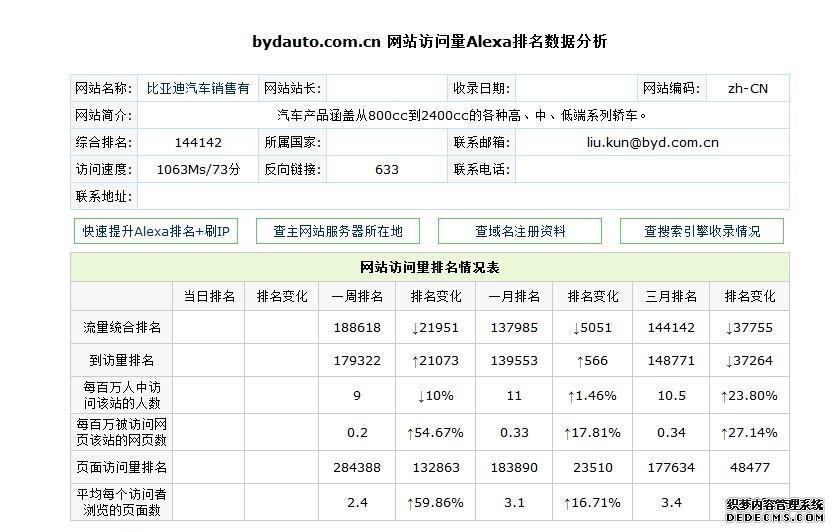Screen dimensions: 835x532
Task: Click the ↑54.67% change cell
Action: click(x=435, y=432)
